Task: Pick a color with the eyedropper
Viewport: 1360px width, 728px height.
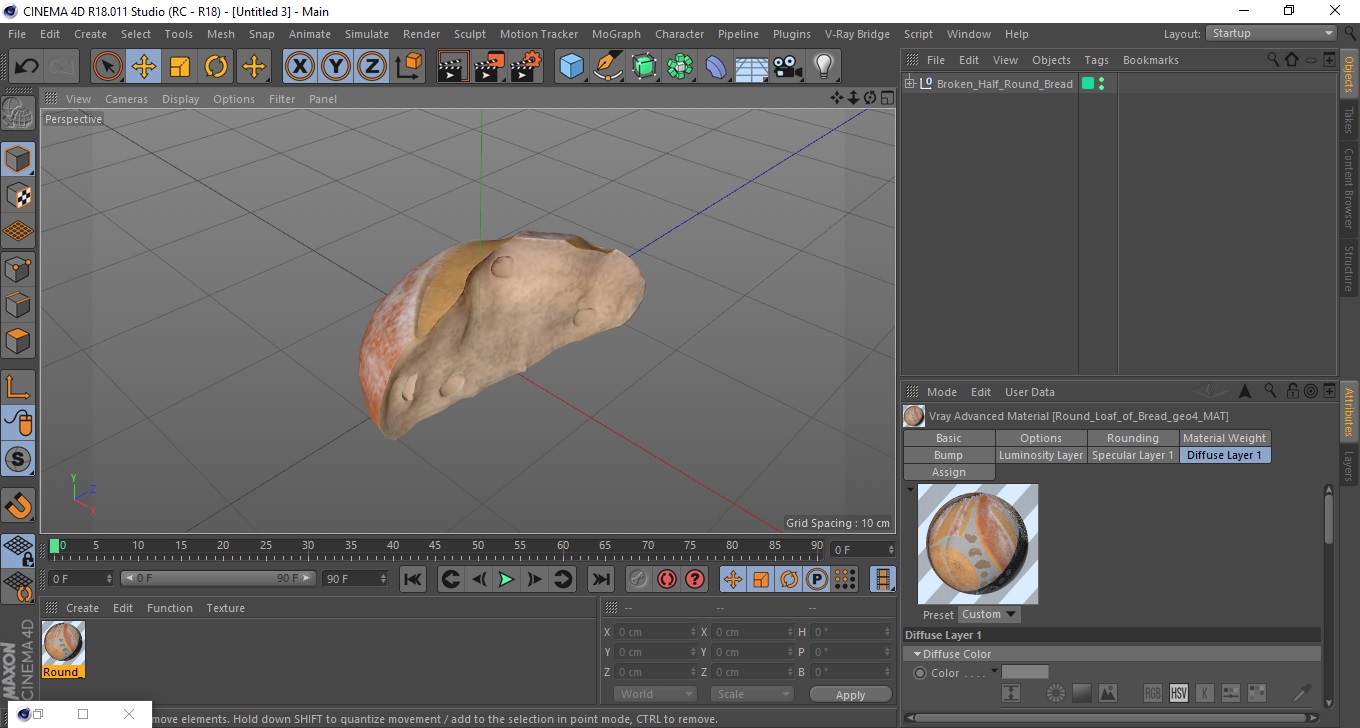Action: pyautogui.click(x=1302, y=692)
